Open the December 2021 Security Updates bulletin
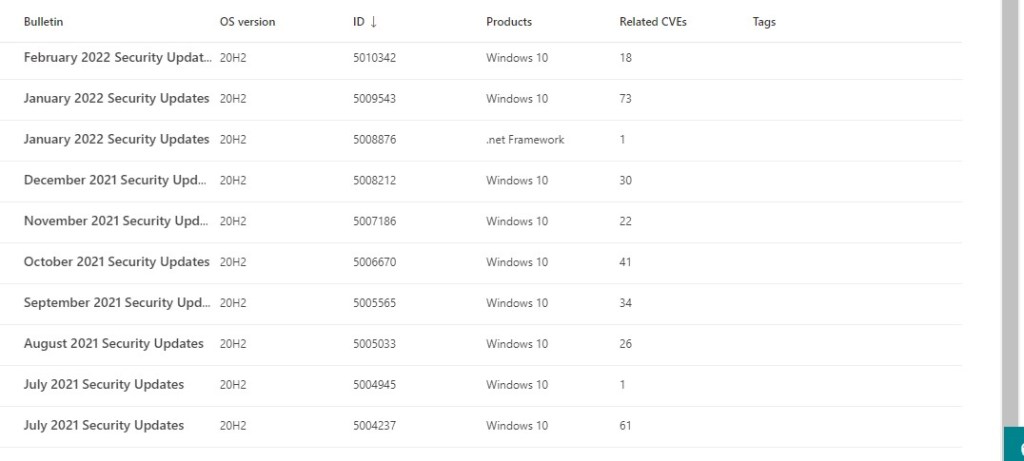Screen dimensions: 1024x461 116,181
